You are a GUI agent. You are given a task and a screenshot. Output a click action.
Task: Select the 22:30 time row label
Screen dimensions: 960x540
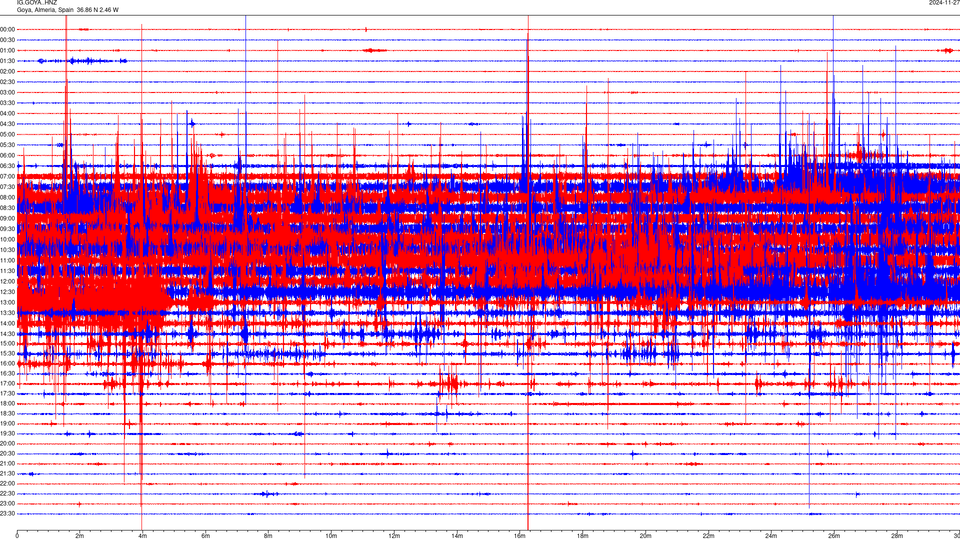[x=7, y=493]
